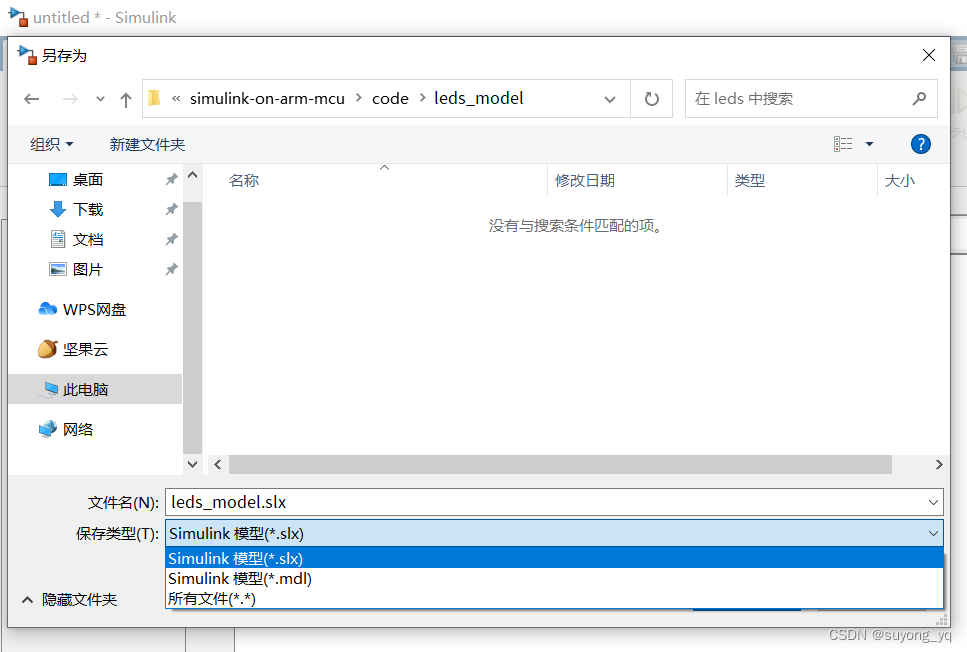The width and height of the screenshot is (967, 652).
Task: Open 网络 in navigation pane
Action: coord(78,429)
